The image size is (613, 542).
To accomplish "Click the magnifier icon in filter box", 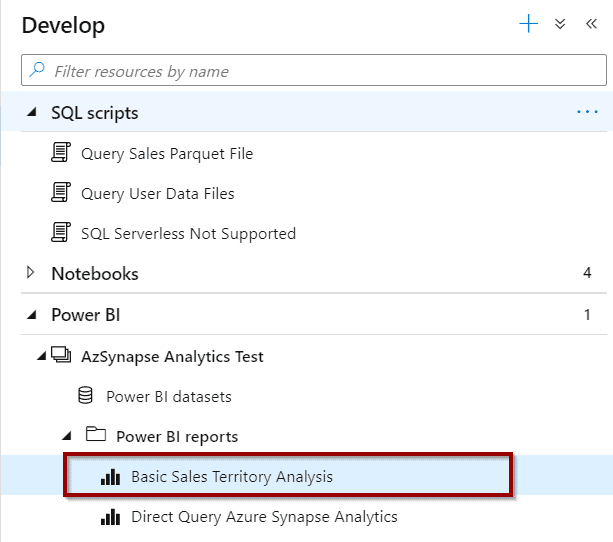I will (x=37, y=70).
